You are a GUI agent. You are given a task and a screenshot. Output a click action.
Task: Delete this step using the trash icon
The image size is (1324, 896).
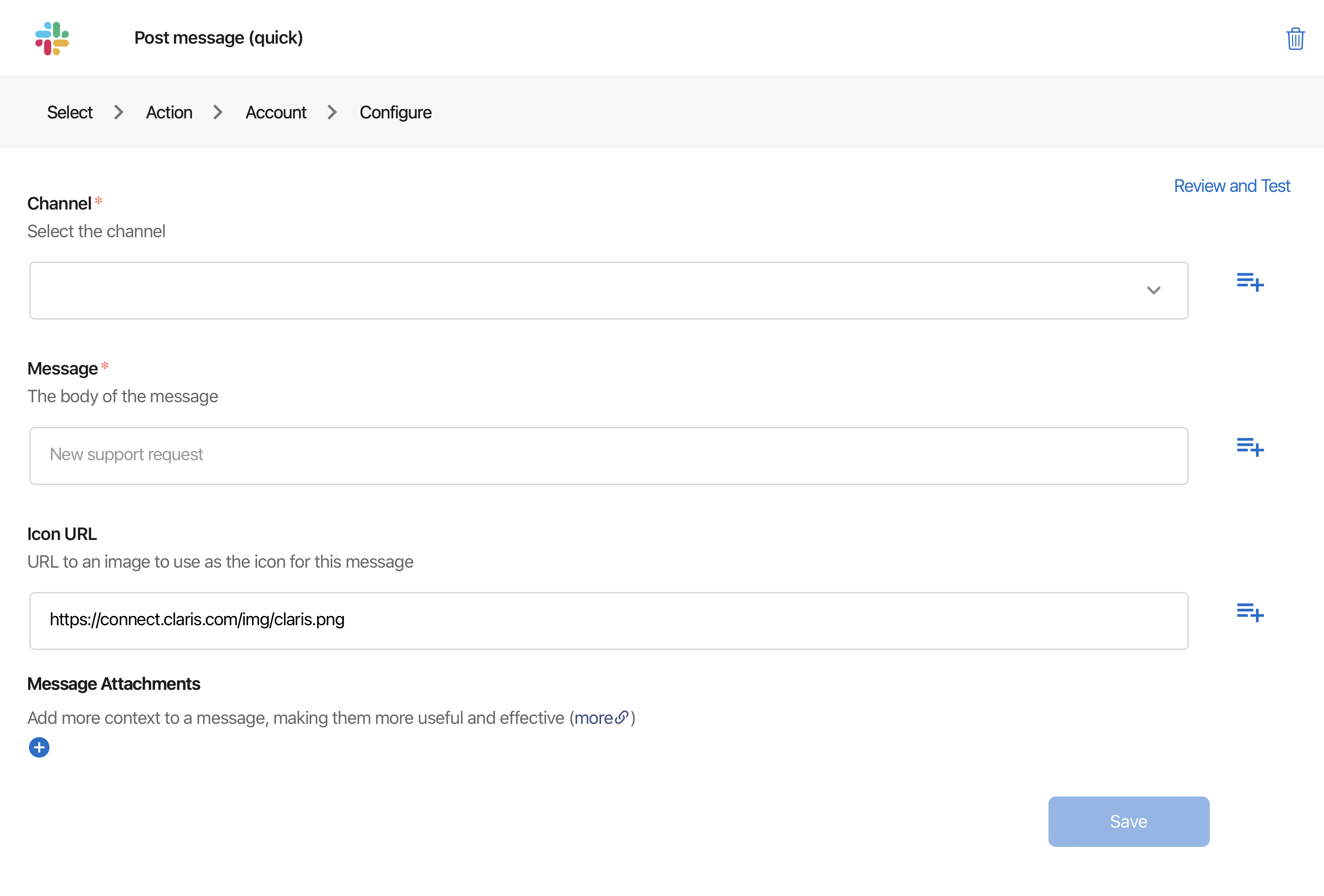point(1294,38)
